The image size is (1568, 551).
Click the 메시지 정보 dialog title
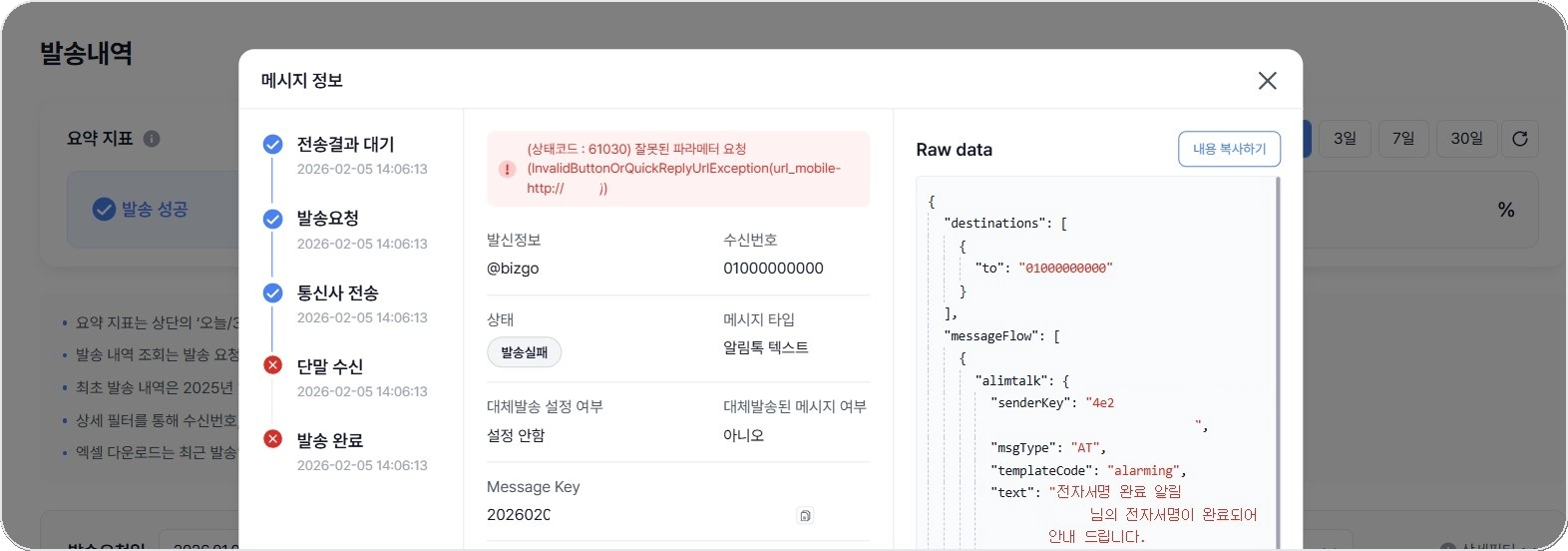pyautogui.click(x=302, y=81)
